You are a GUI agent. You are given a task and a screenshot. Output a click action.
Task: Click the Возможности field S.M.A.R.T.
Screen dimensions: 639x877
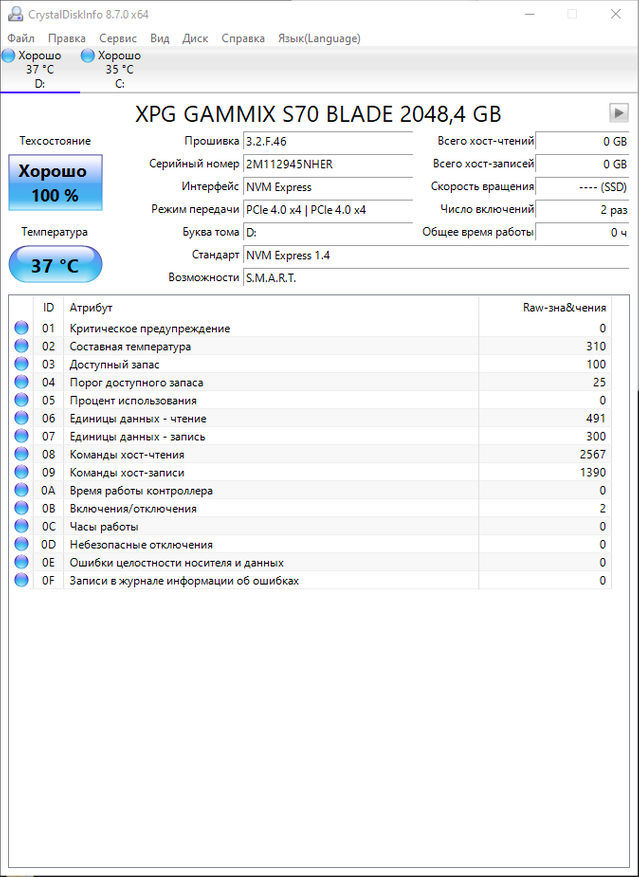(x=436, y=278)
